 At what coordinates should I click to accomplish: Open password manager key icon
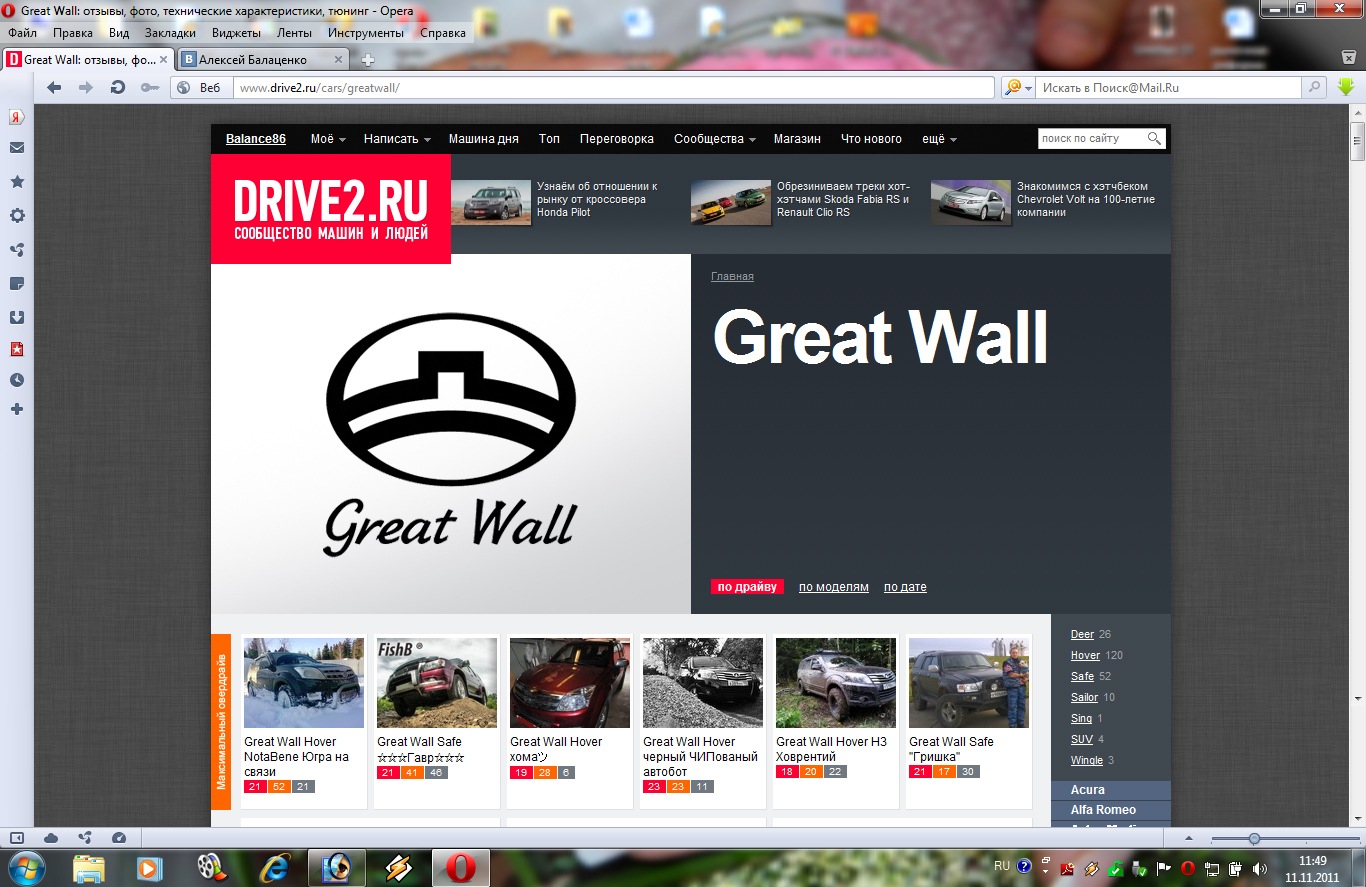point(149,88)
